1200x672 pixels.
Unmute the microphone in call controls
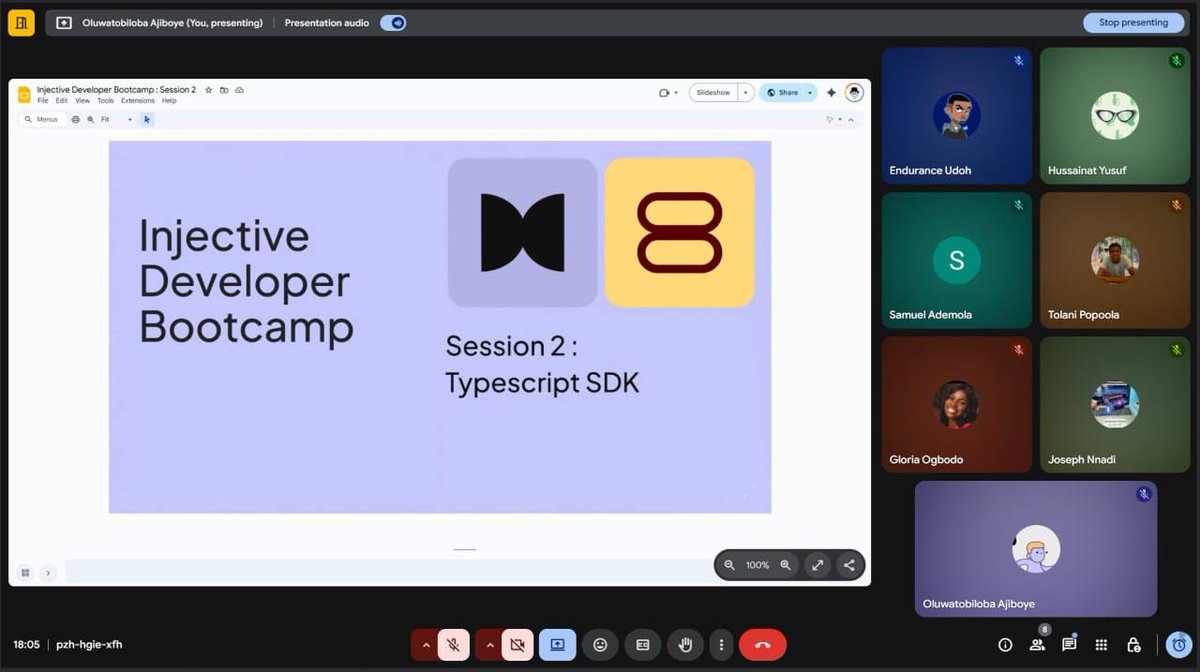click(x=453, y=645)
